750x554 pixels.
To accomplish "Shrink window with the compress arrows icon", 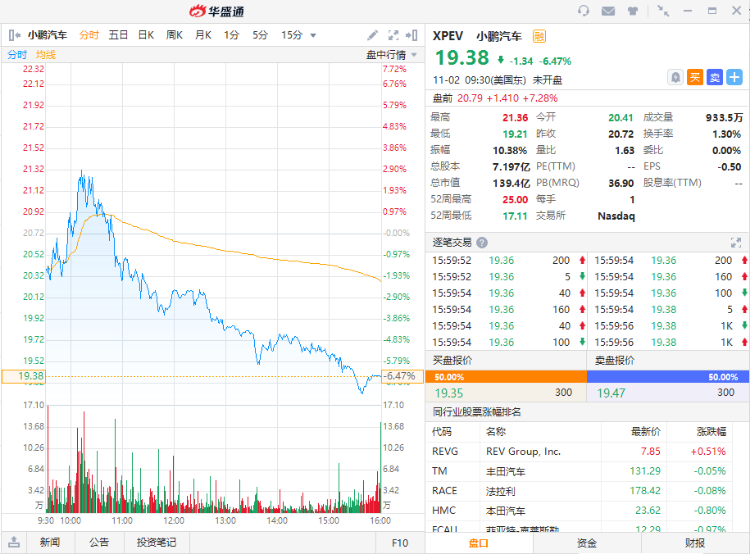I will pyautogui.click(x=663, y=11).
